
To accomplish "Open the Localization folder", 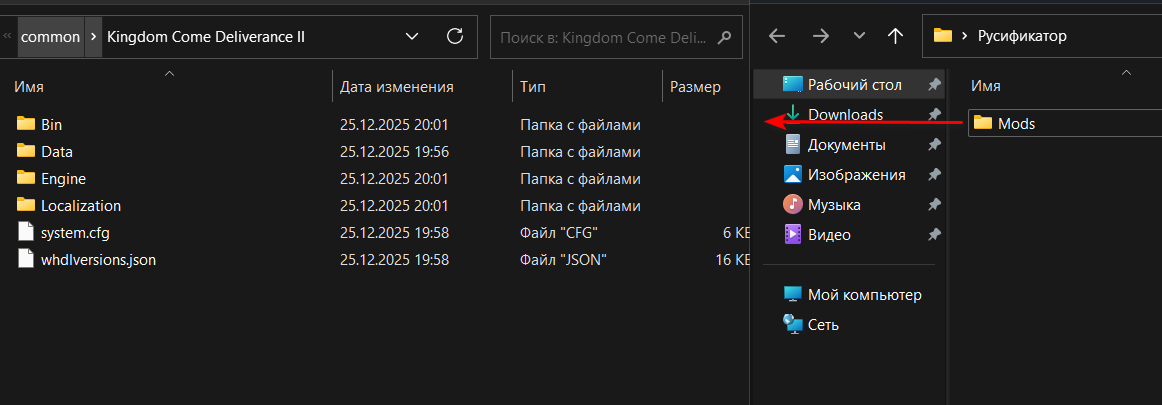I will pos(80,206).
